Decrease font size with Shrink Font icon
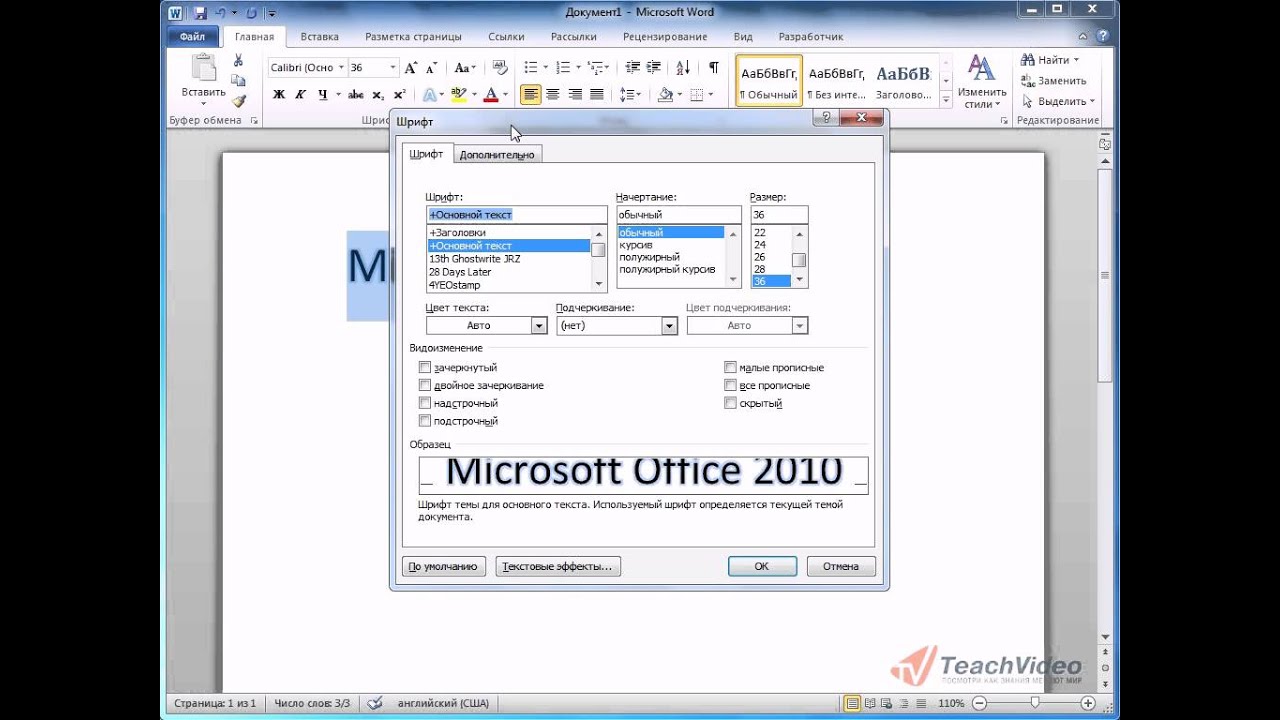1280x720 pixels. point(432,68)
